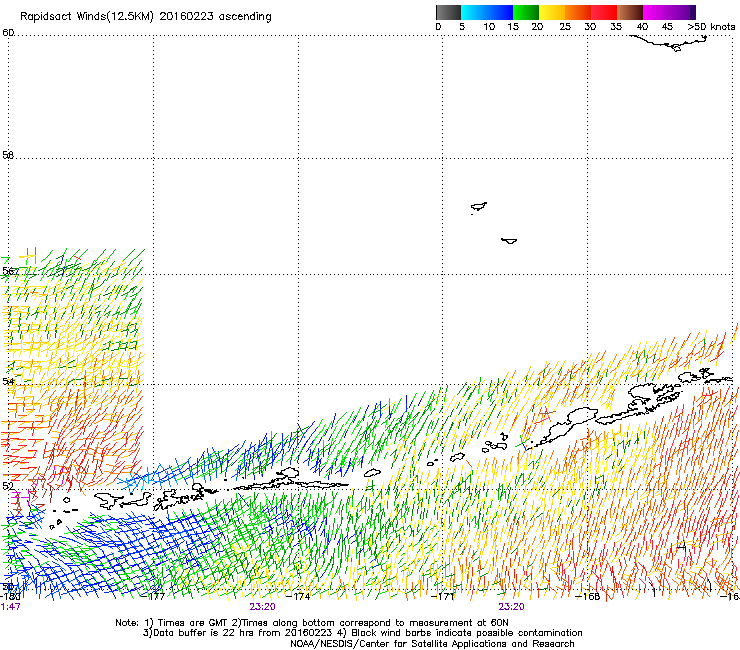The width and height of the screenshot is (740, 650).
Task: Click the green 15-20 knots color segment
Action: pyautogui.click(x=526, y=12)
